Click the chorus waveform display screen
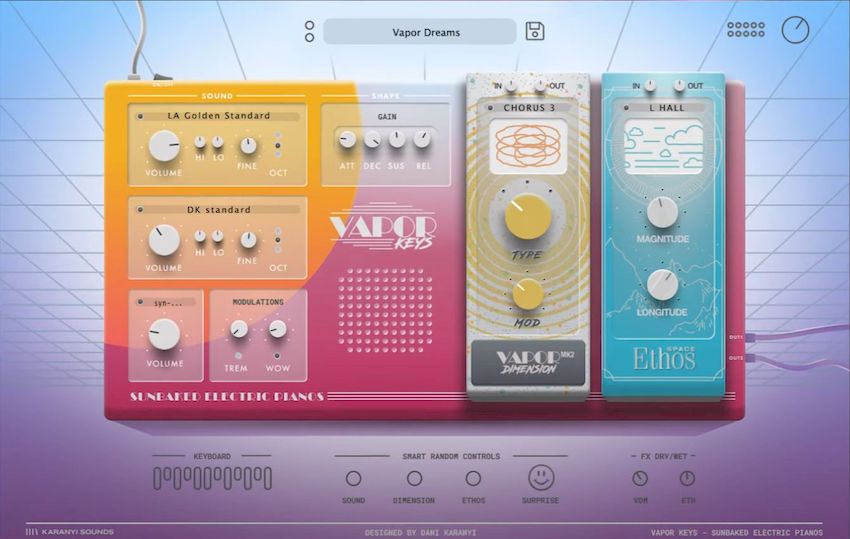This screenshot has height=539, width=850. click(x=528, y=146)
